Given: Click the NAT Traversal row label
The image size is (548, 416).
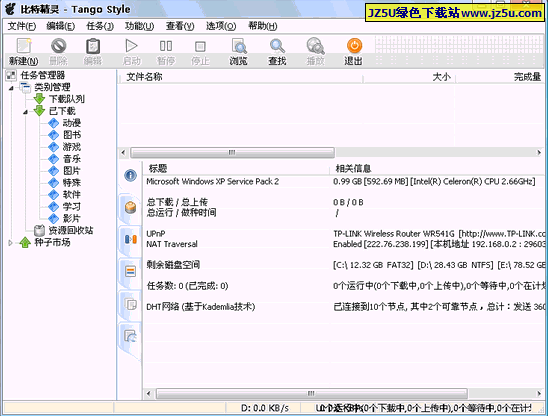Looking at the screenshot, I should [172, 244].
